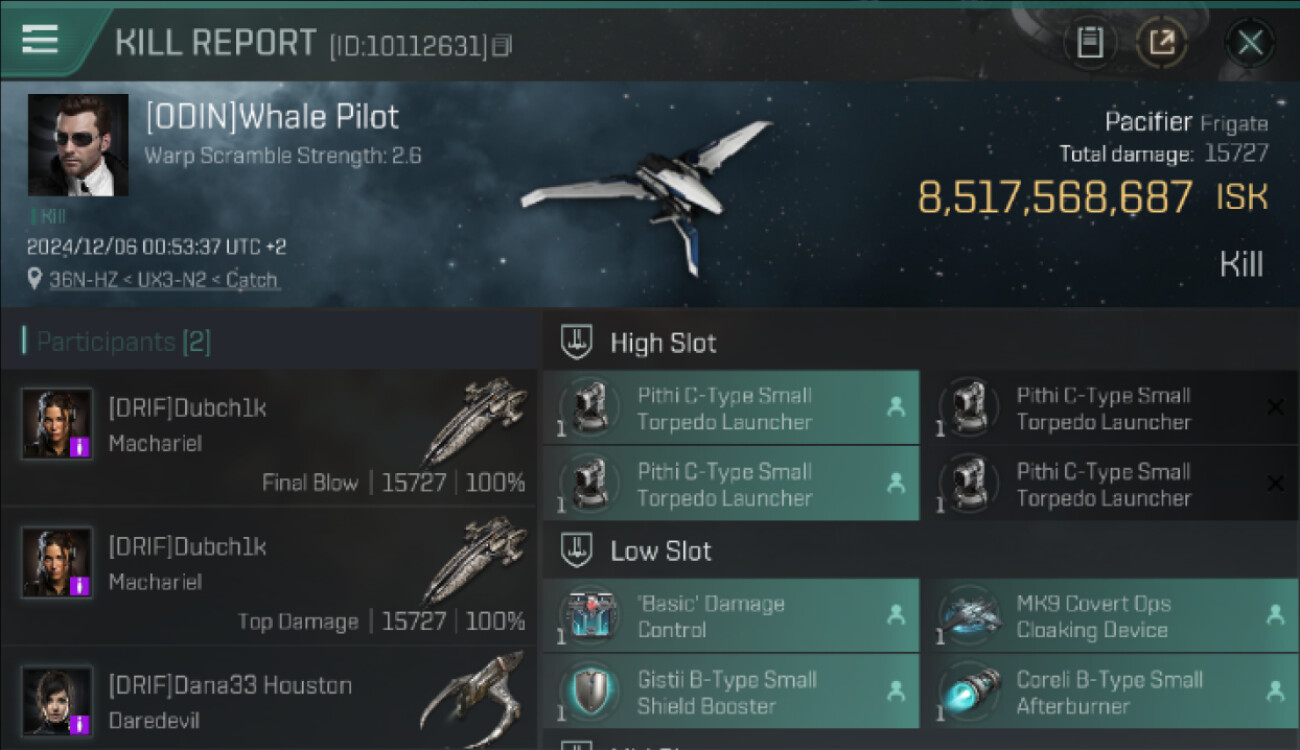Click the total ISK value
The image size is (1300, 750).
[x=1055, y=198]
